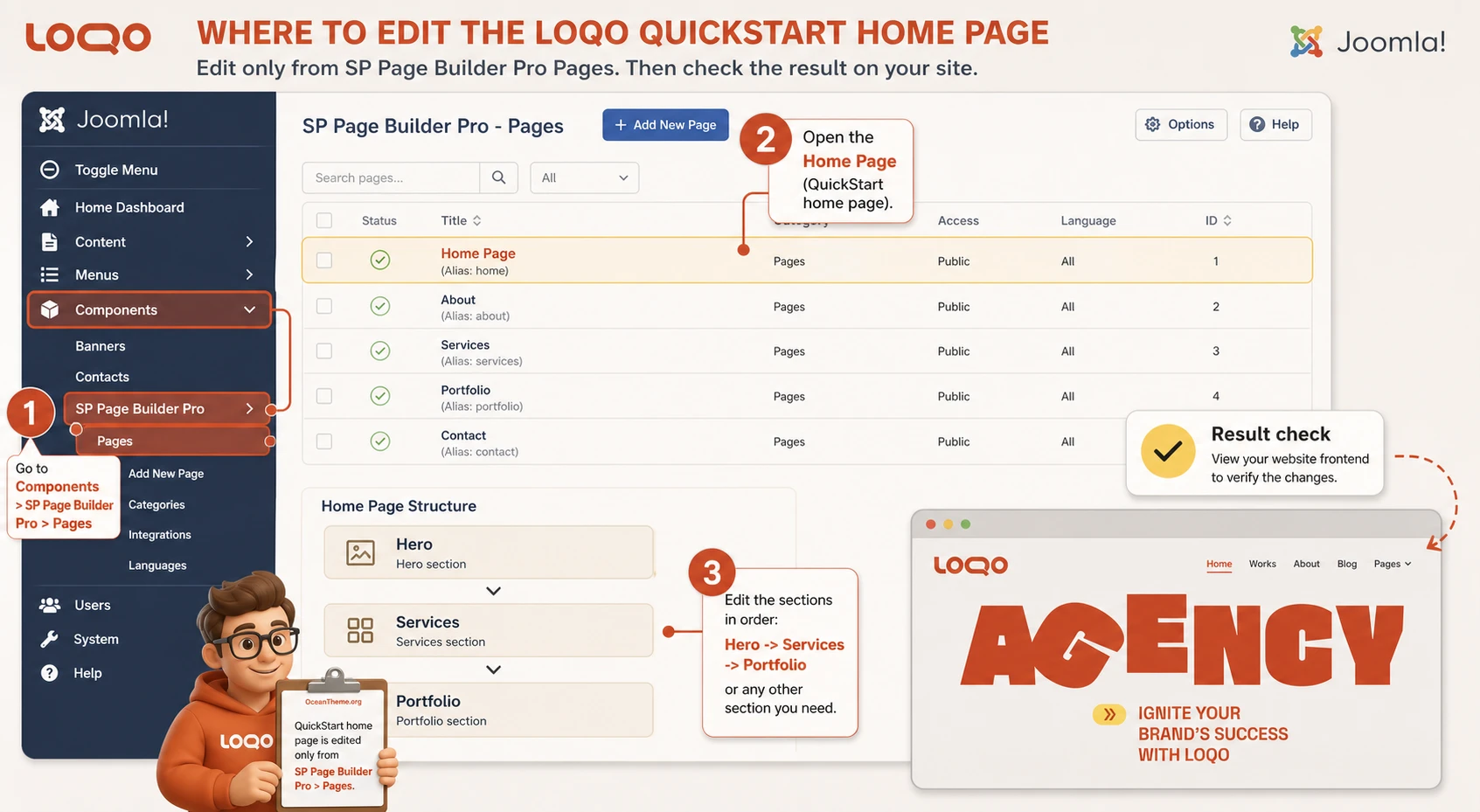This screenshot has height=812, width=1480.
Task: Expand the Content menu arrow
Action: tap(249, 241)
